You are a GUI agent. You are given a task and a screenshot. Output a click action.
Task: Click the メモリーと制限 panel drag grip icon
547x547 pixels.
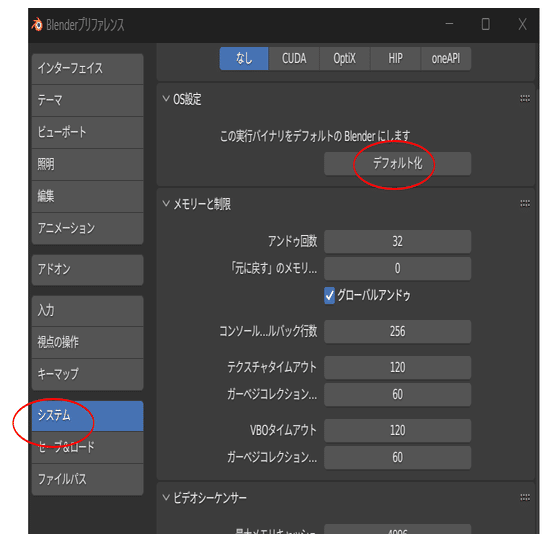tap(525, 203)
